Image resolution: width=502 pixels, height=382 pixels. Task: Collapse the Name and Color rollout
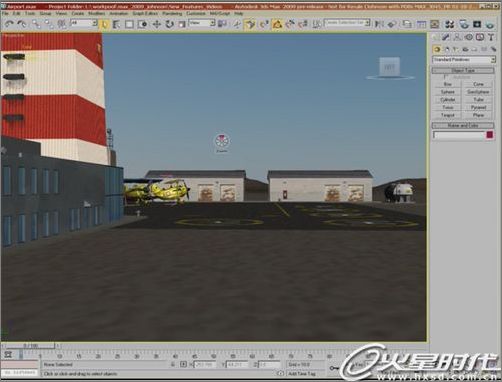point(463,125)
